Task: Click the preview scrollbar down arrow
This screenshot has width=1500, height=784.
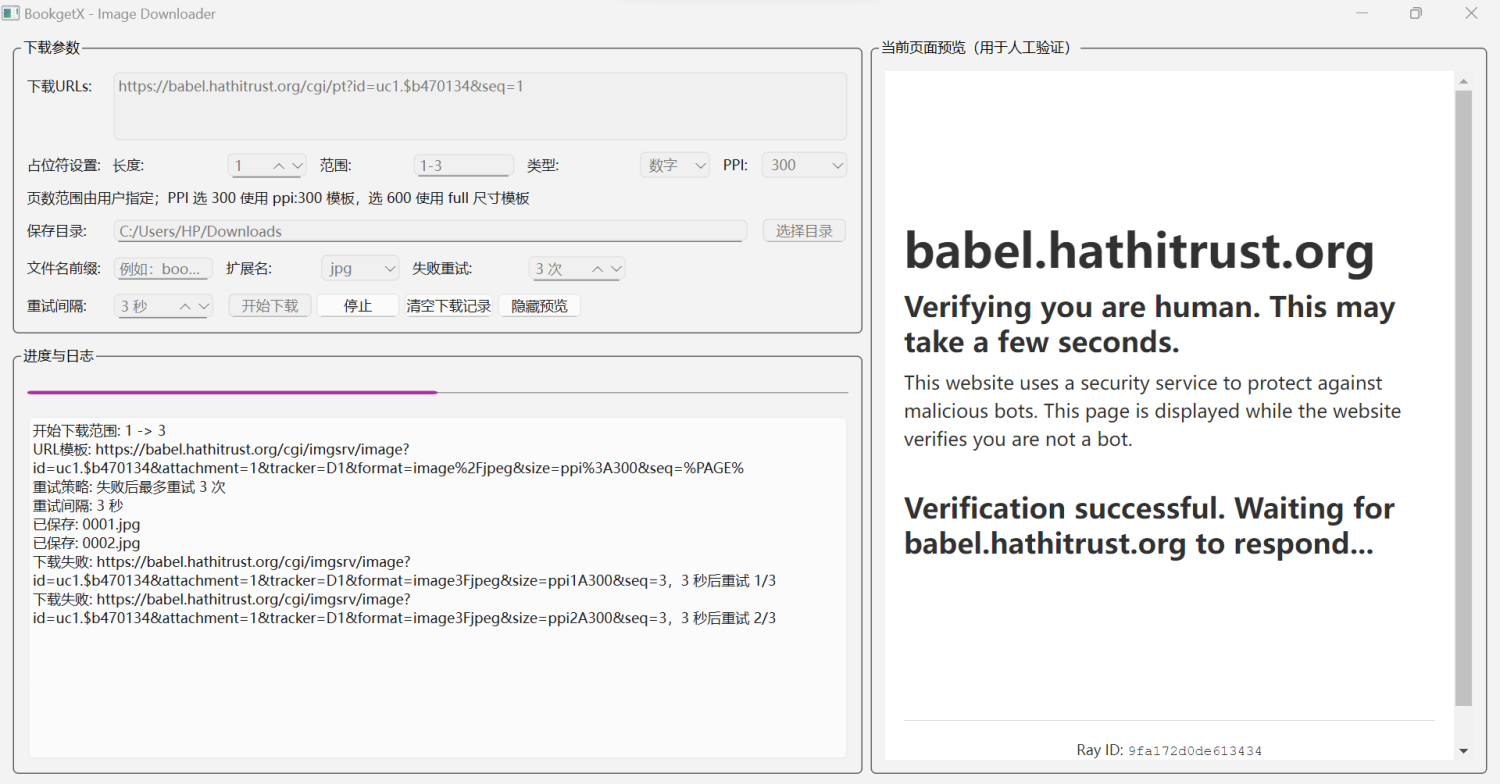Action: [1463, 750]
